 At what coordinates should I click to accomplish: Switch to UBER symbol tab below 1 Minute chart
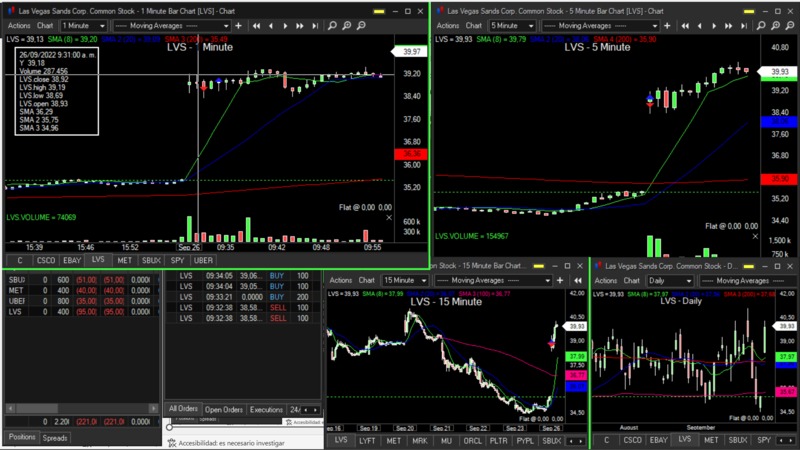click(x=203, y=260)
